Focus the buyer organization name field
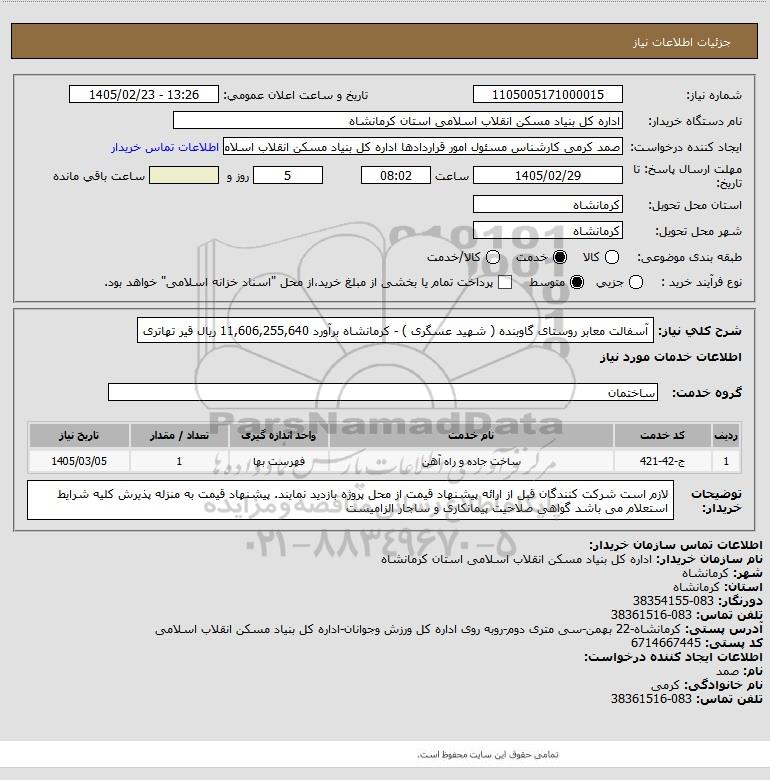The image size is (770, 780). pos(398,121)
